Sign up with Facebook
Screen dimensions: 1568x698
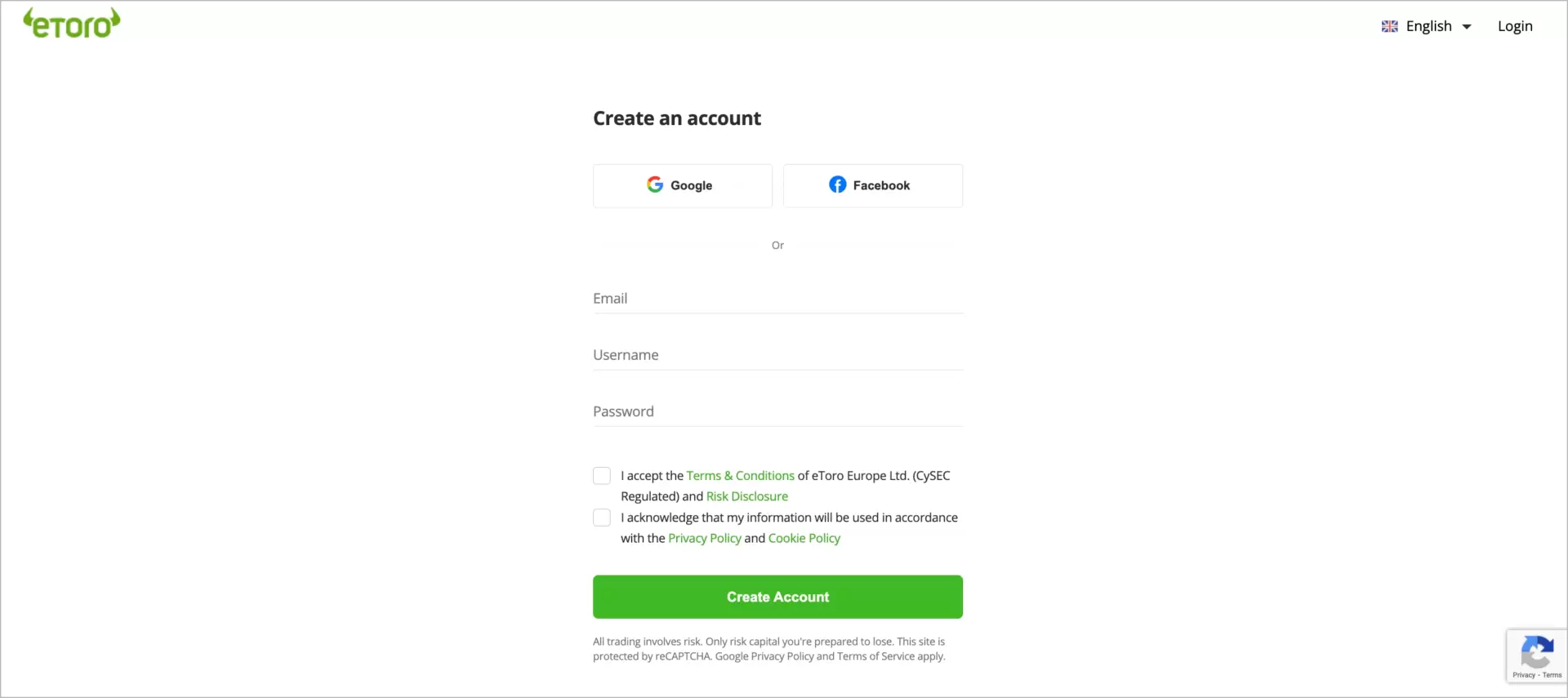[873, 185]
